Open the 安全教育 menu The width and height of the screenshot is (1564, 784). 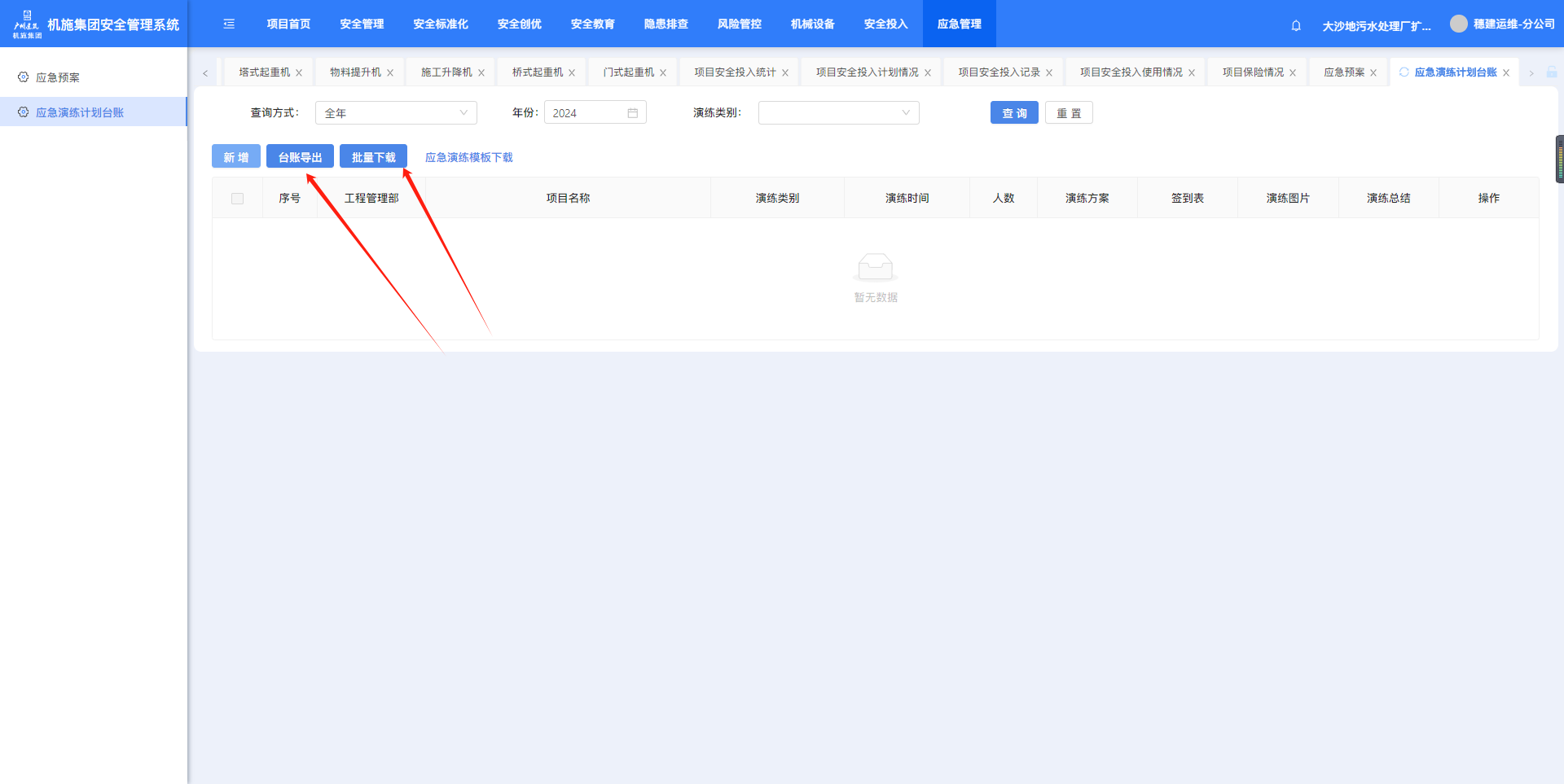pos(592,24)
